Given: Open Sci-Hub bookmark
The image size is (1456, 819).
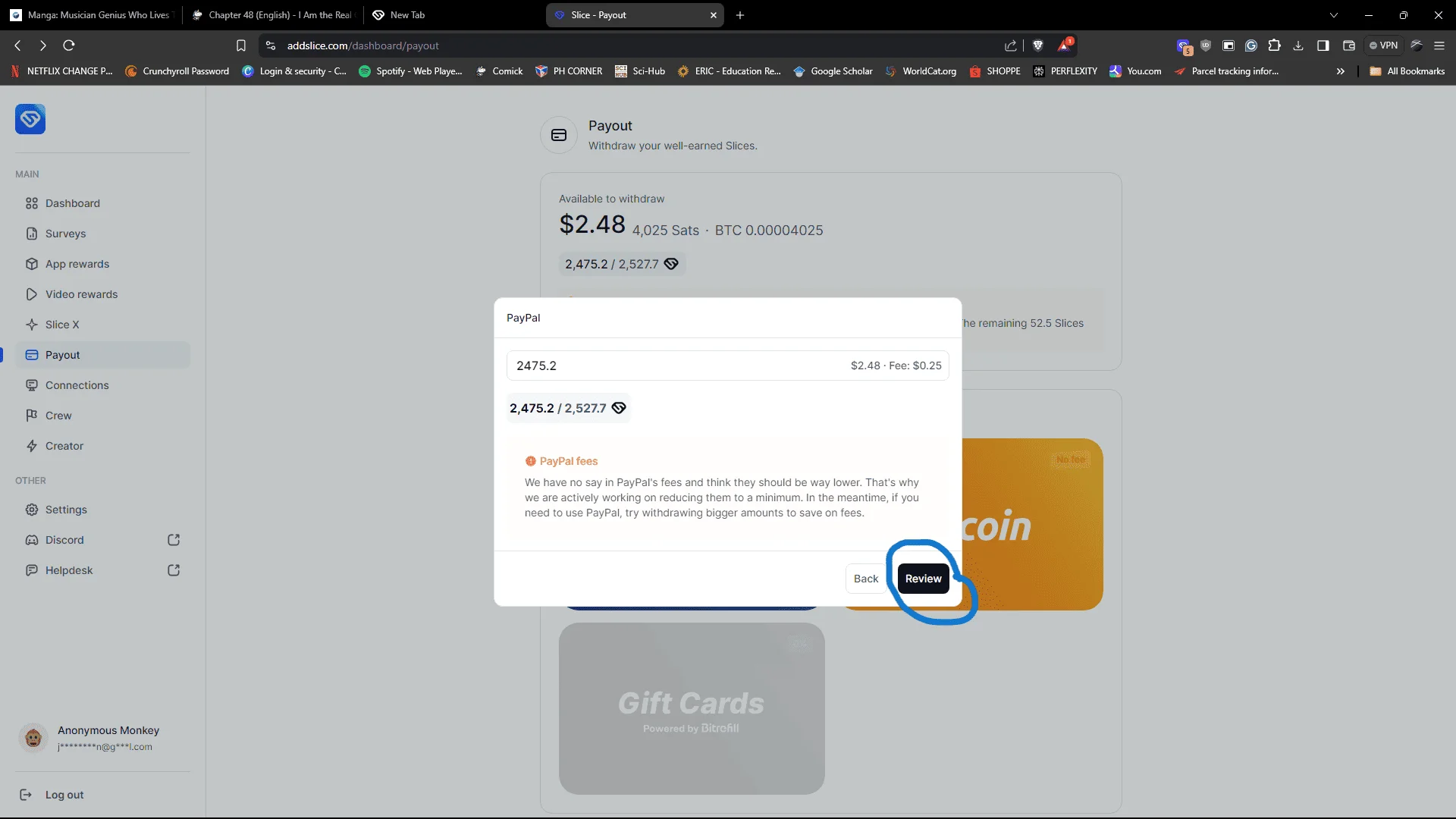Looking at the screenshot, I should (640, 71).
